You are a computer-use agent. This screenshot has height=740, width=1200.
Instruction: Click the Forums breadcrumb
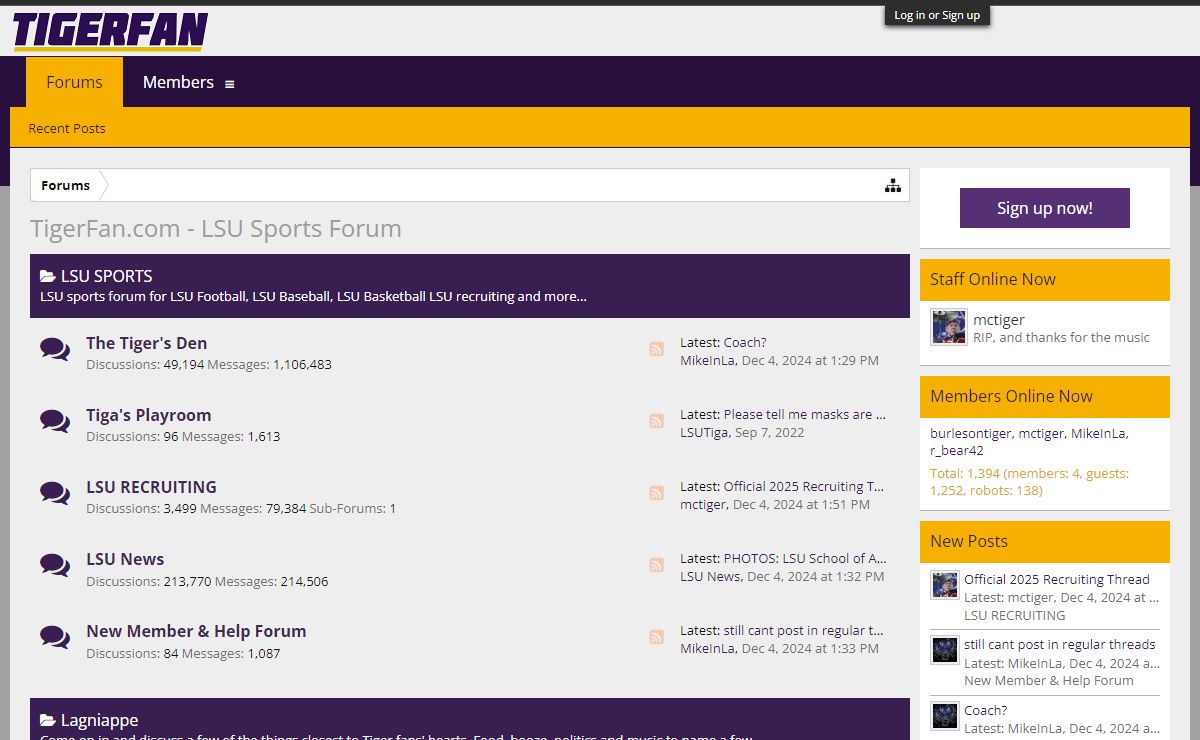click(65, 185)
